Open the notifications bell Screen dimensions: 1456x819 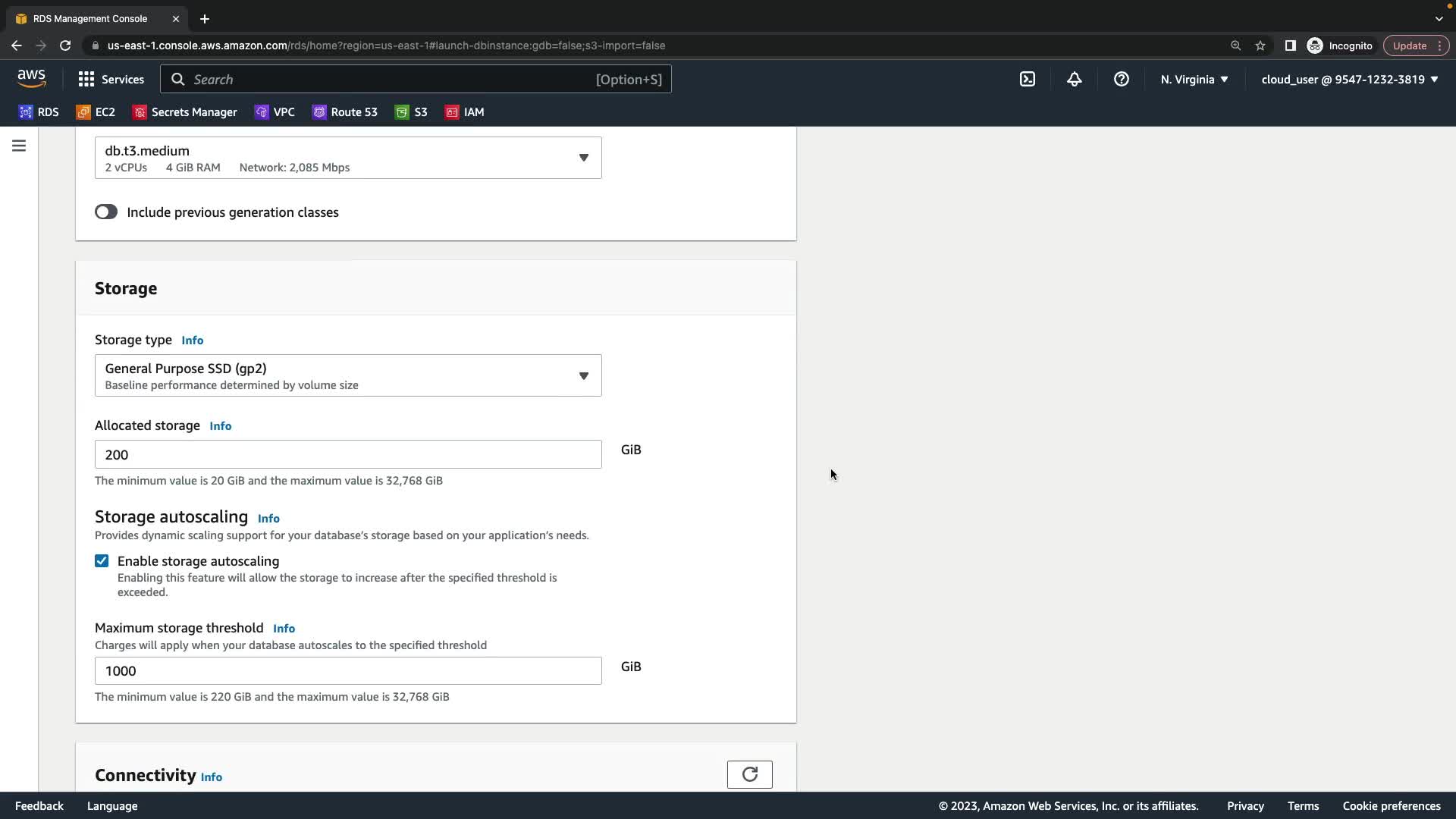coord(1074,79)
